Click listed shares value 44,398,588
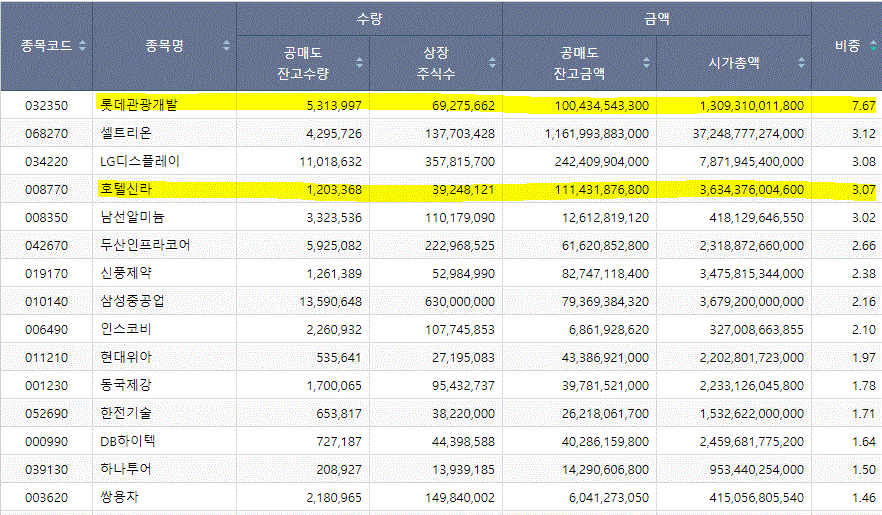 point(464,442)
